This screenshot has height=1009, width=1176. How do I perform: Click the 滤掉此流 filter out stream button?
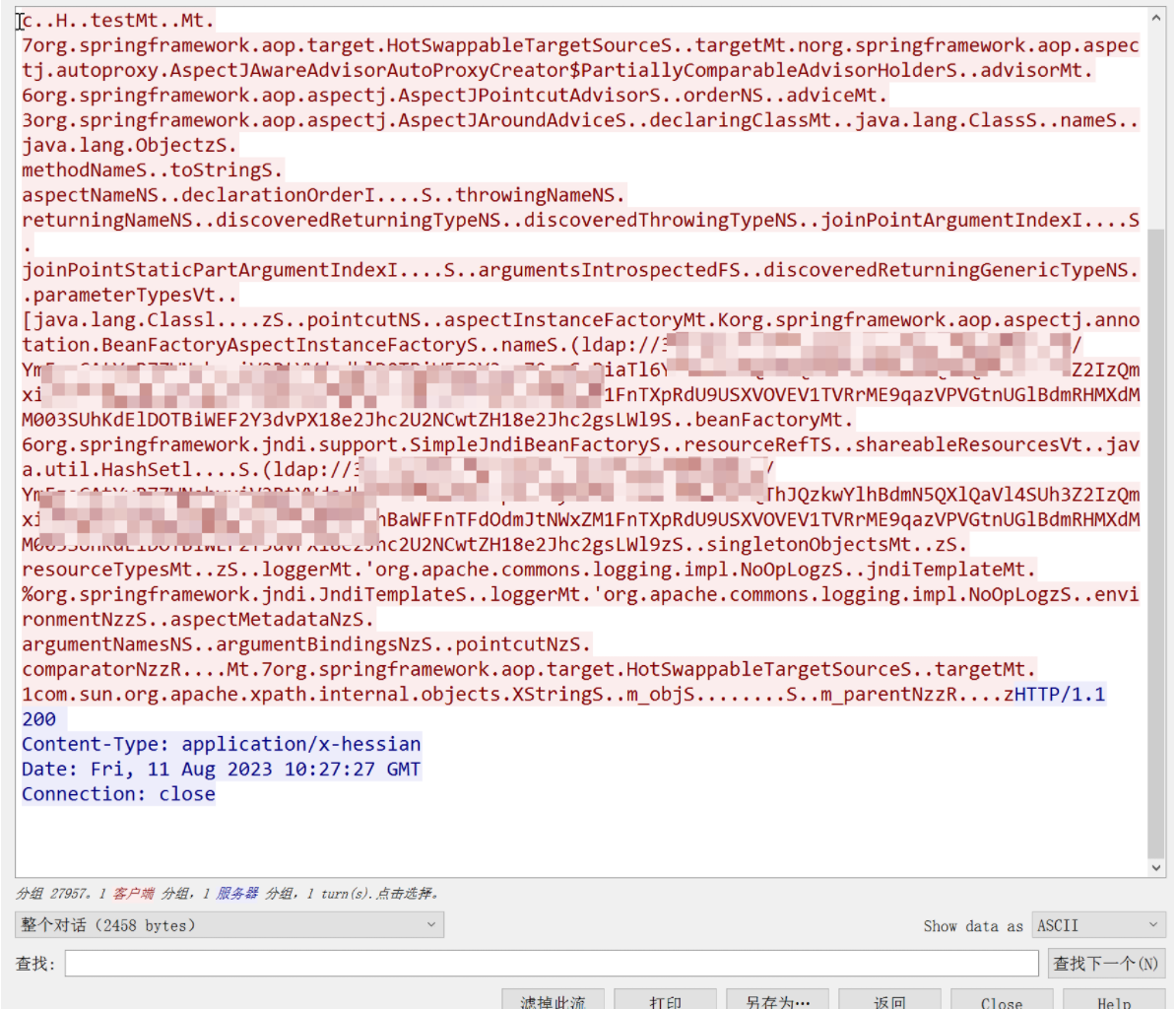coord(553,1001)
